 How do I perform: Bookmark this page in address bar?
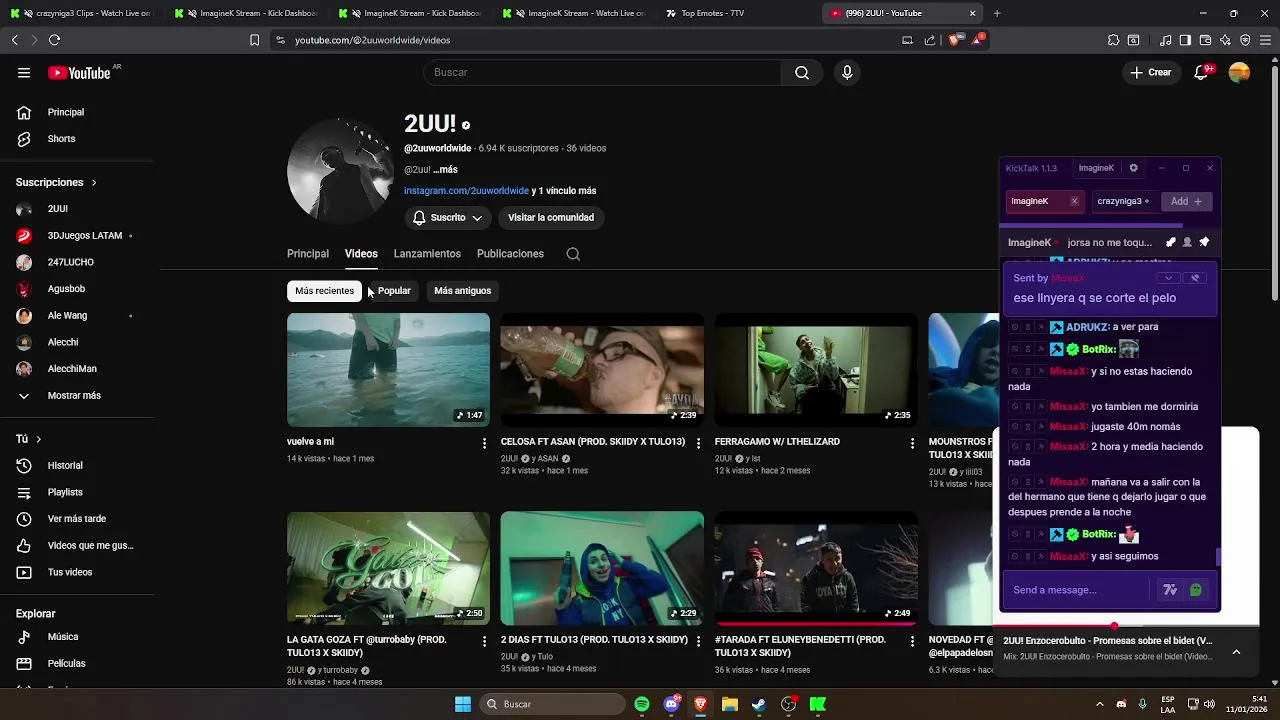click(254, 40)
